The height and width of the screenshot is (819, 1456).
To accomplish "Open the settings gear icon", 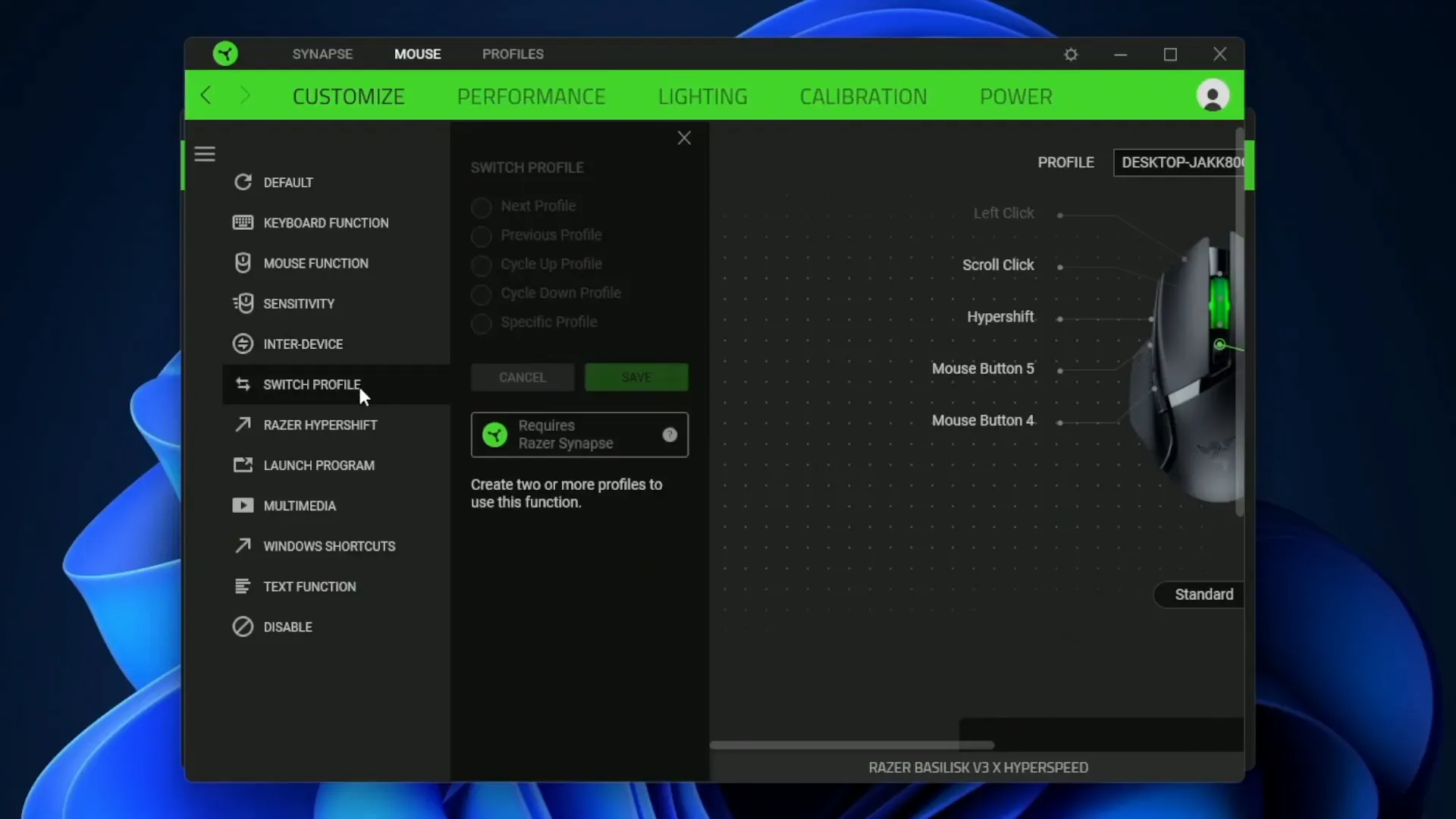I will click(x=1071, y=55).
